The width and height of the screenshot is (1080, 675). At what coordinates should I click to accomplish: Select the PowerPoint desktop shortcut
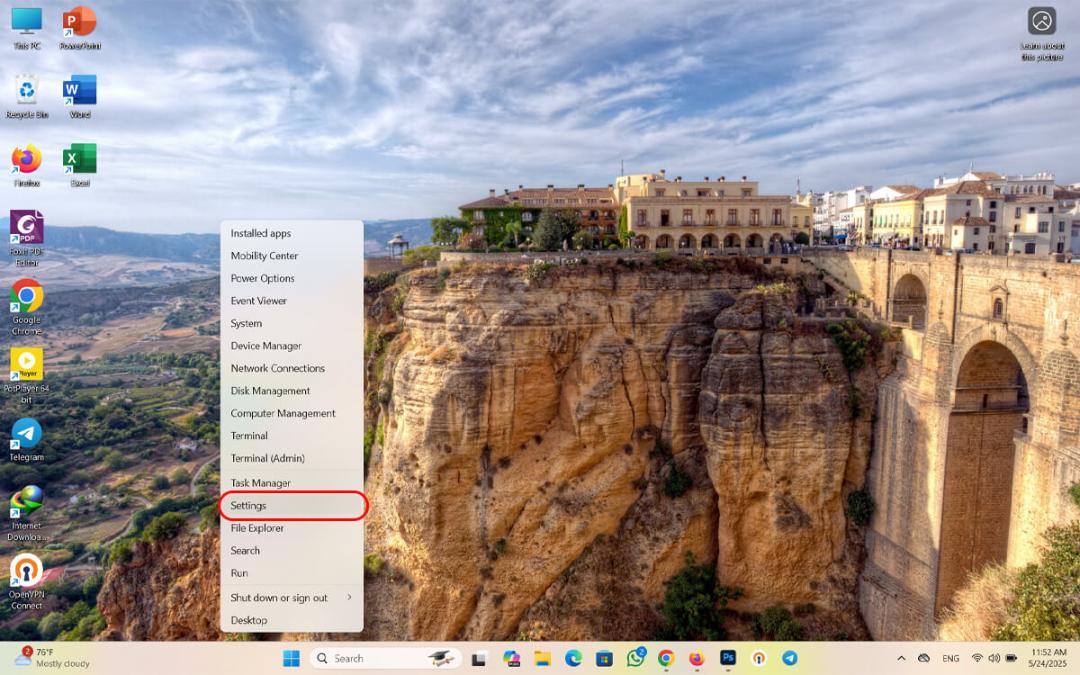[x=80, y=28]
